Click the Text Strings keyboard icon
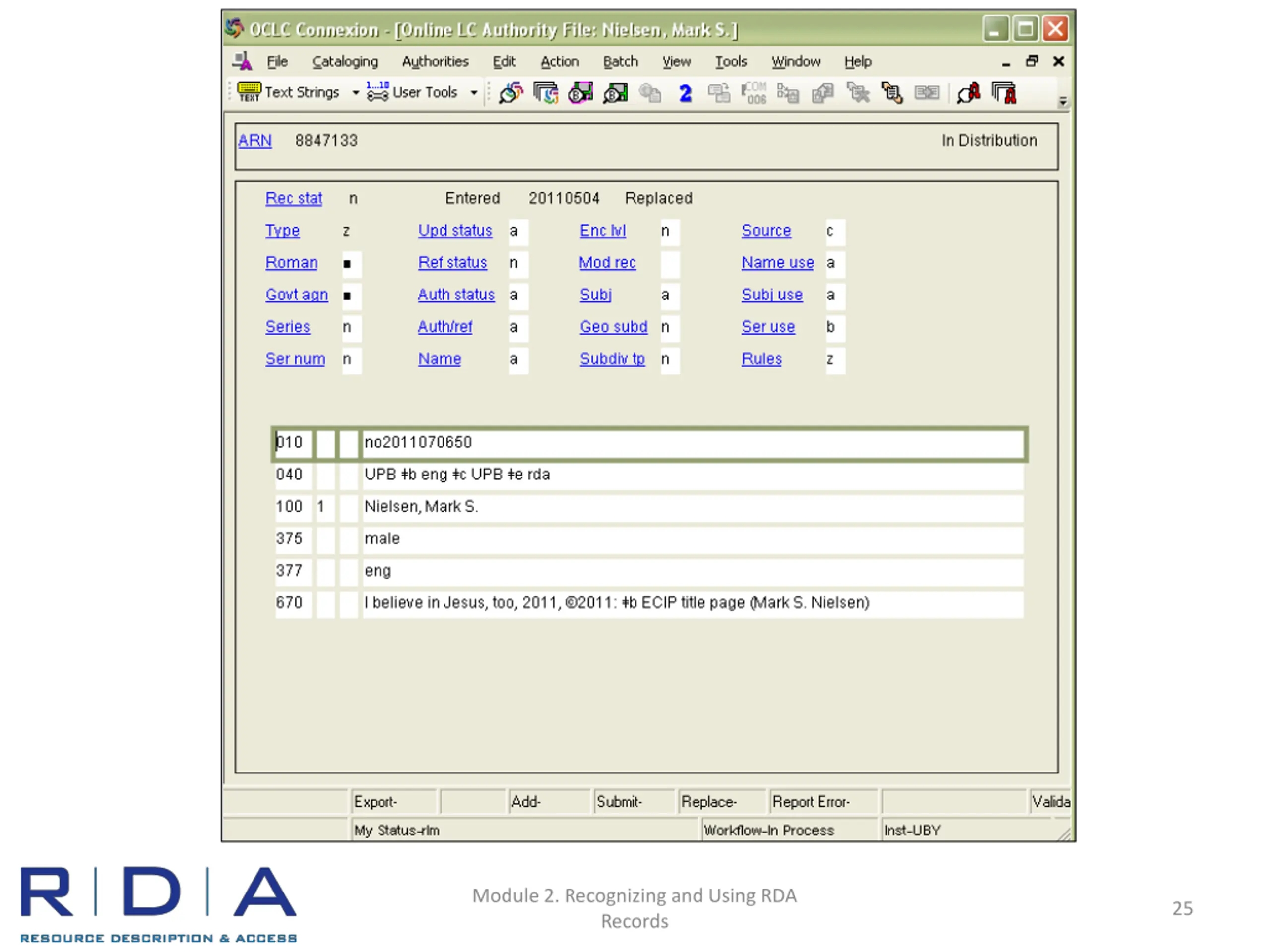The width and height of the screenshot is (1270, 952). [x=249, y=92]
